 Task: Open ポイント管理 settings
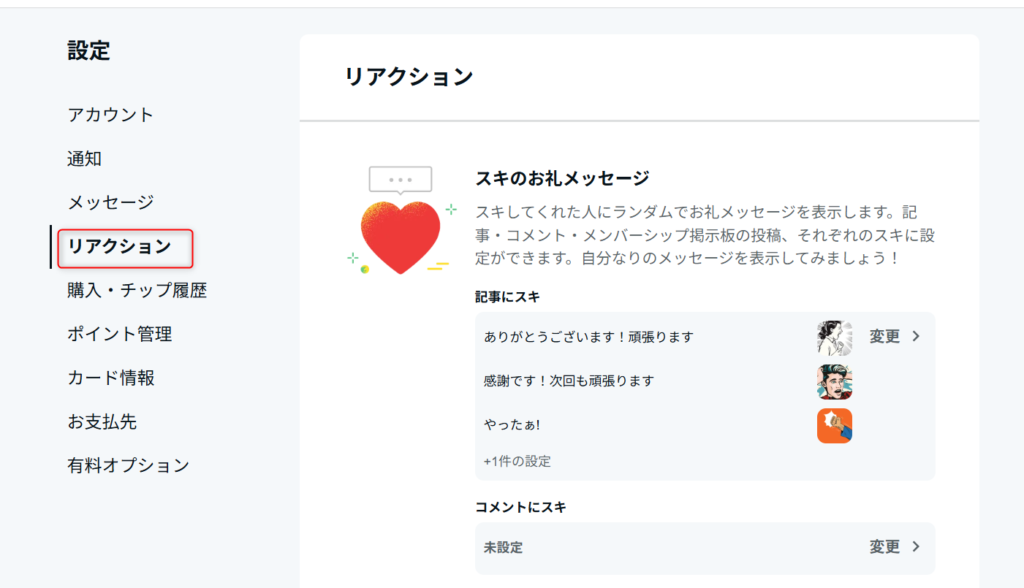[120, 334]
